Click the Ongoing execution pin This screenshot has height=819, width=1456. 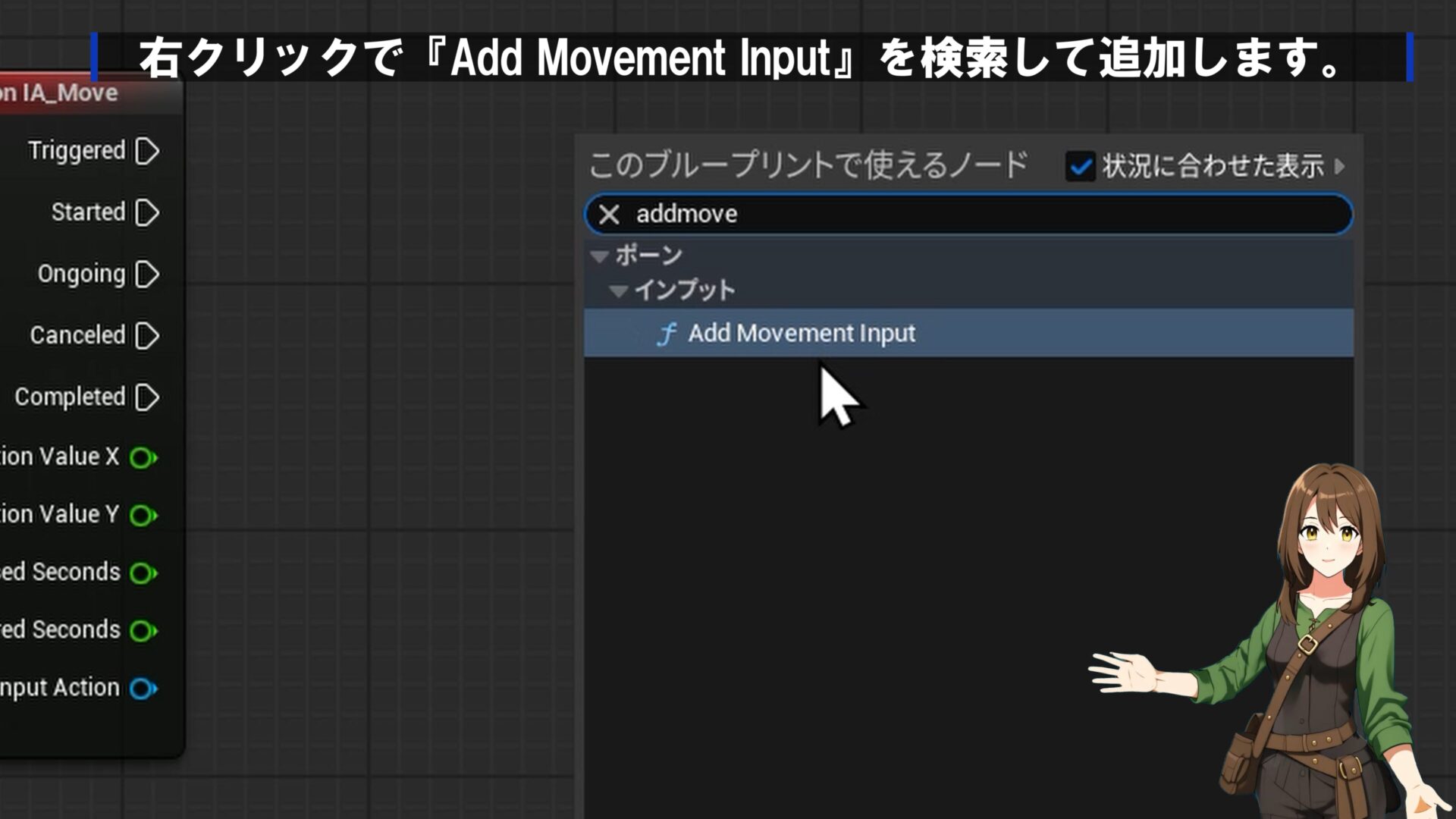tap(147, 274)
